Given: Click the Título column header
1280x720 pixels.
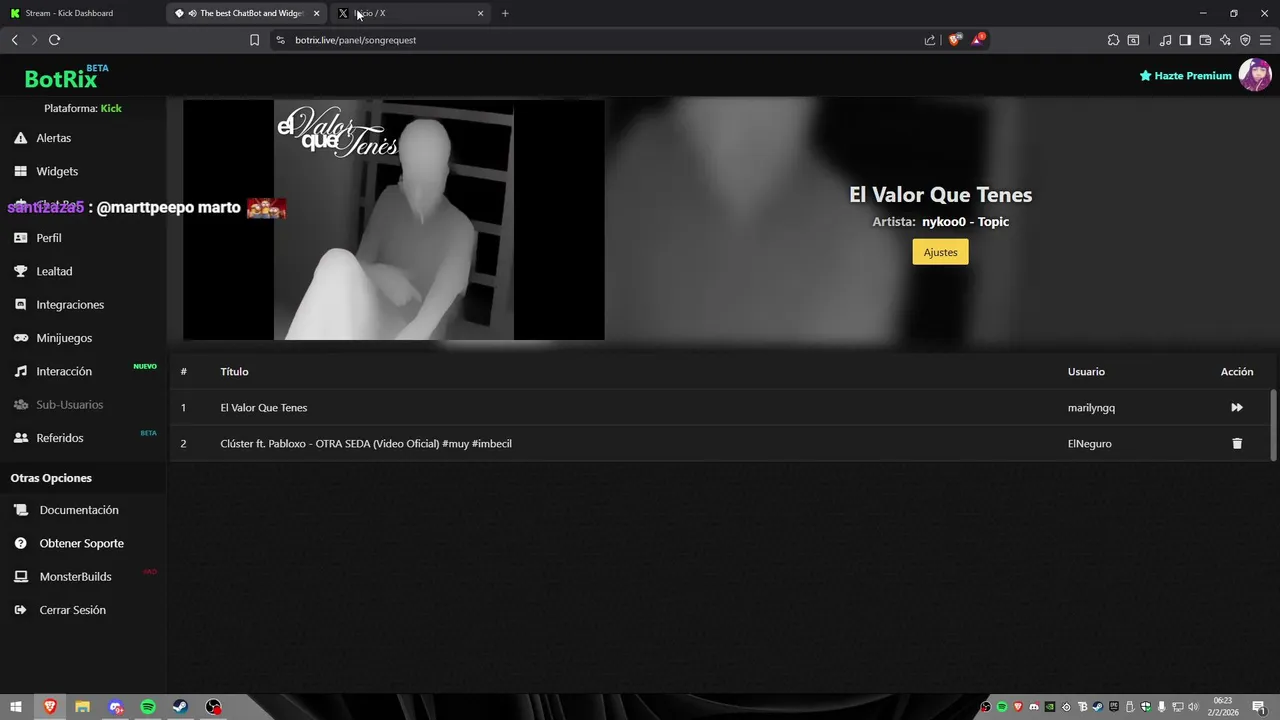Looking at the screenshot, I should [234, 371].
